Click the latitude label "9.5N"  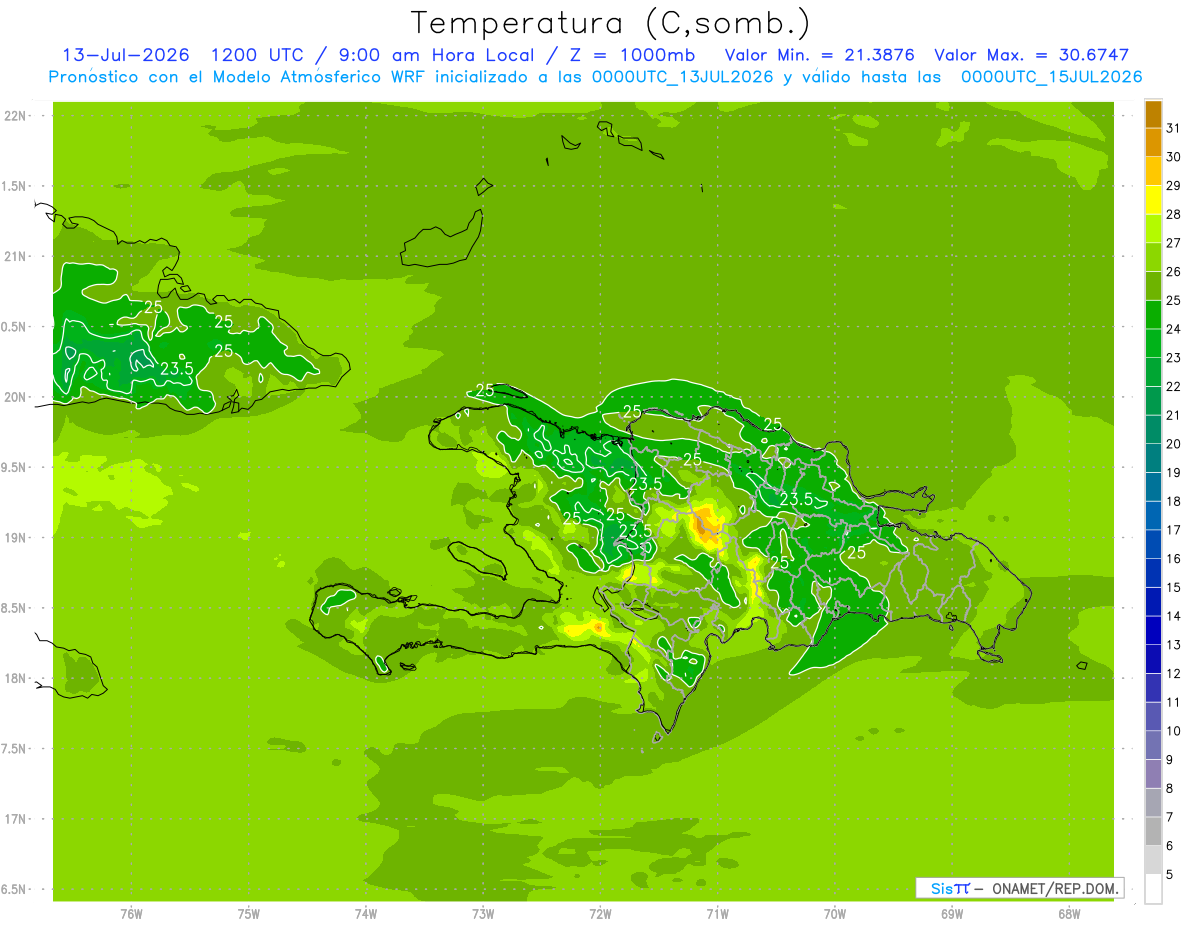[x=15, y=468]
